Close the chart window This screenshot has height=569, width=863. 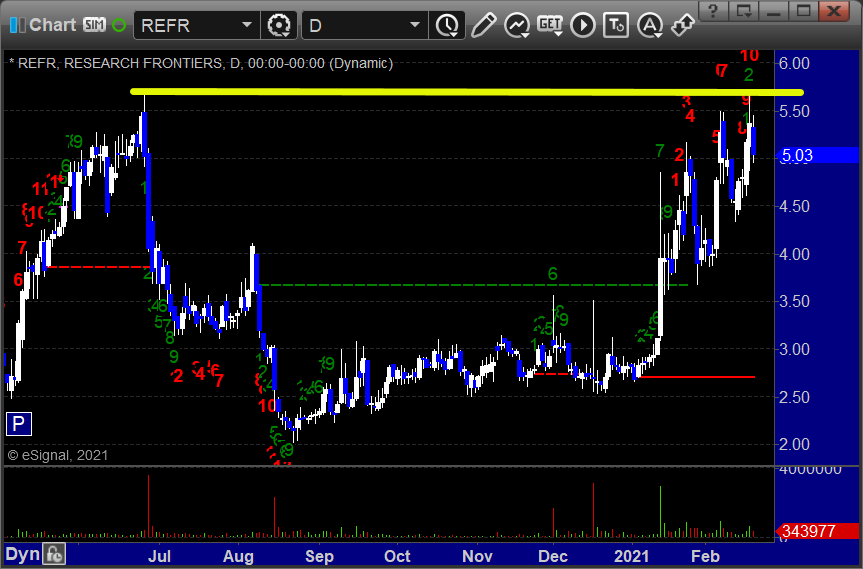834,10
